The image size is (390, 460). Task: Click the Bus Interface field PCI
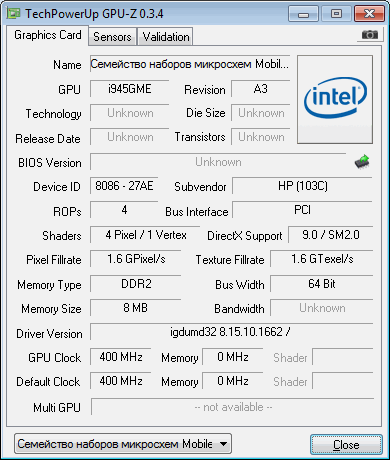point(302,210)
